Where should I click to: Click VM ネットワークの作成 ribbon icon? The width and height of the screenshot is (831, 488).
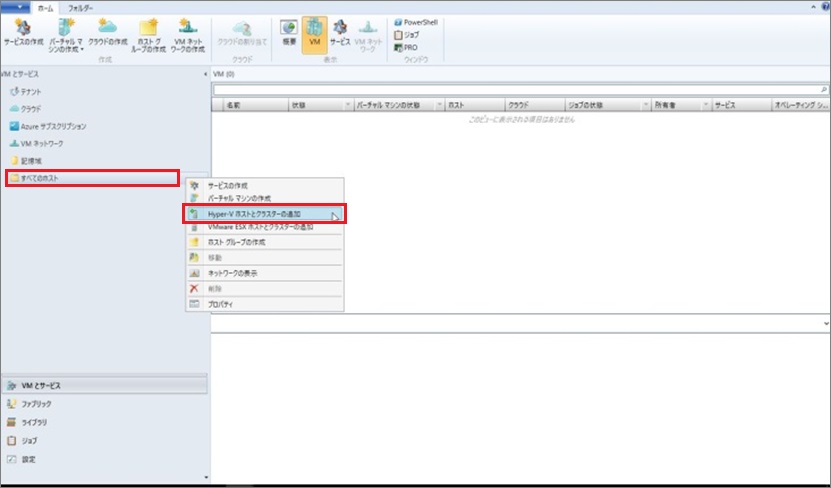[x=188, y=33]
